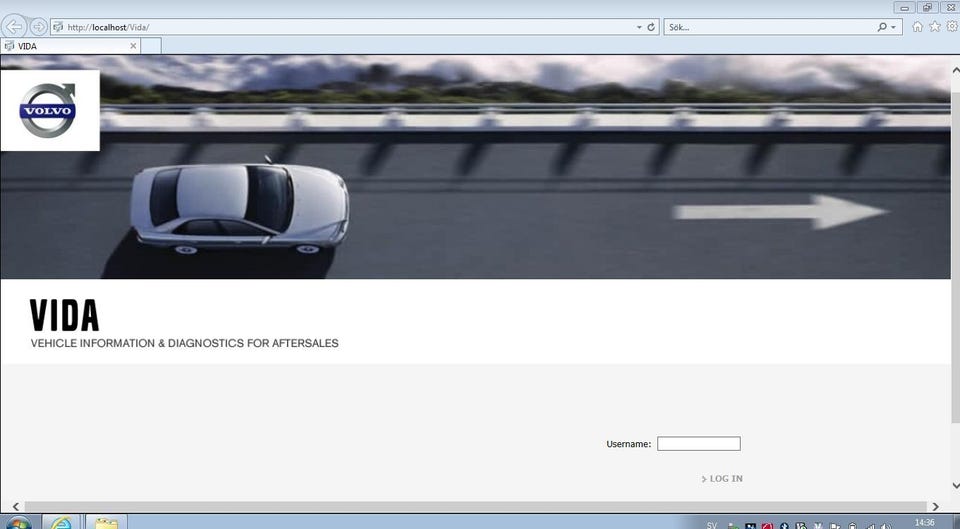Click the browser forward arrow button
This screenshot has width=960, height=529.
[x=38, y=27]
